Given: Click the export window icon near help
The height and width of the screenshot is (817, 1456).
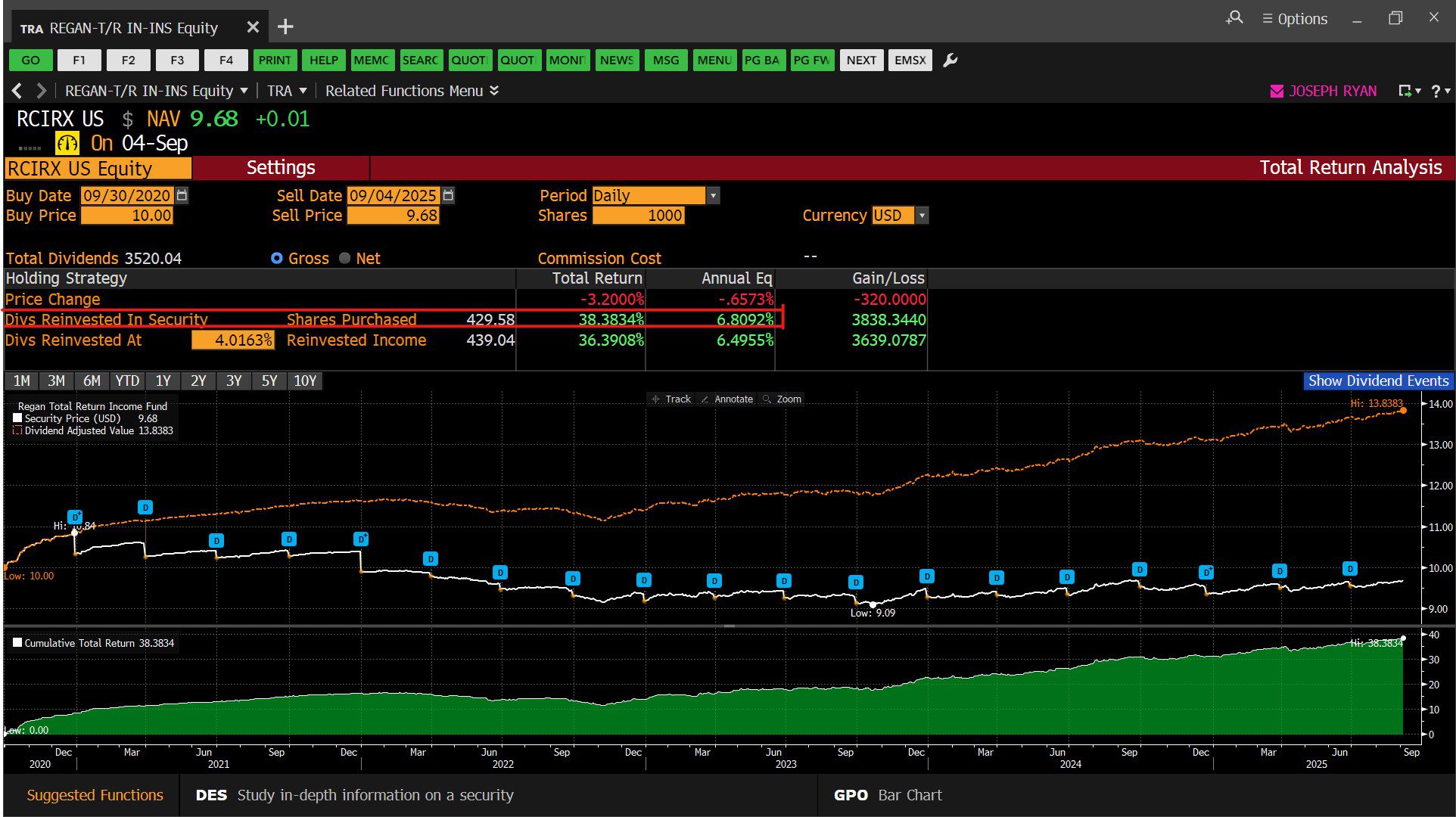Looking at the screenshot, I should pos(1406,91).
